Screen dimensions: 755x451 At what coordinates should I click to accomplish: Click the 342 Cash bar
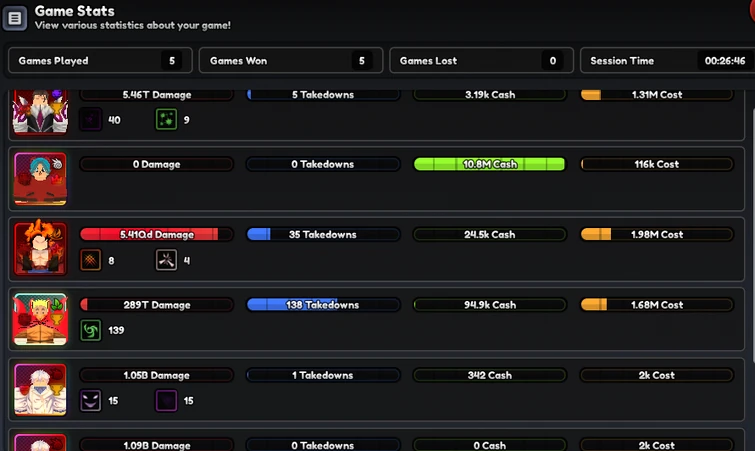tap(490, 375)
